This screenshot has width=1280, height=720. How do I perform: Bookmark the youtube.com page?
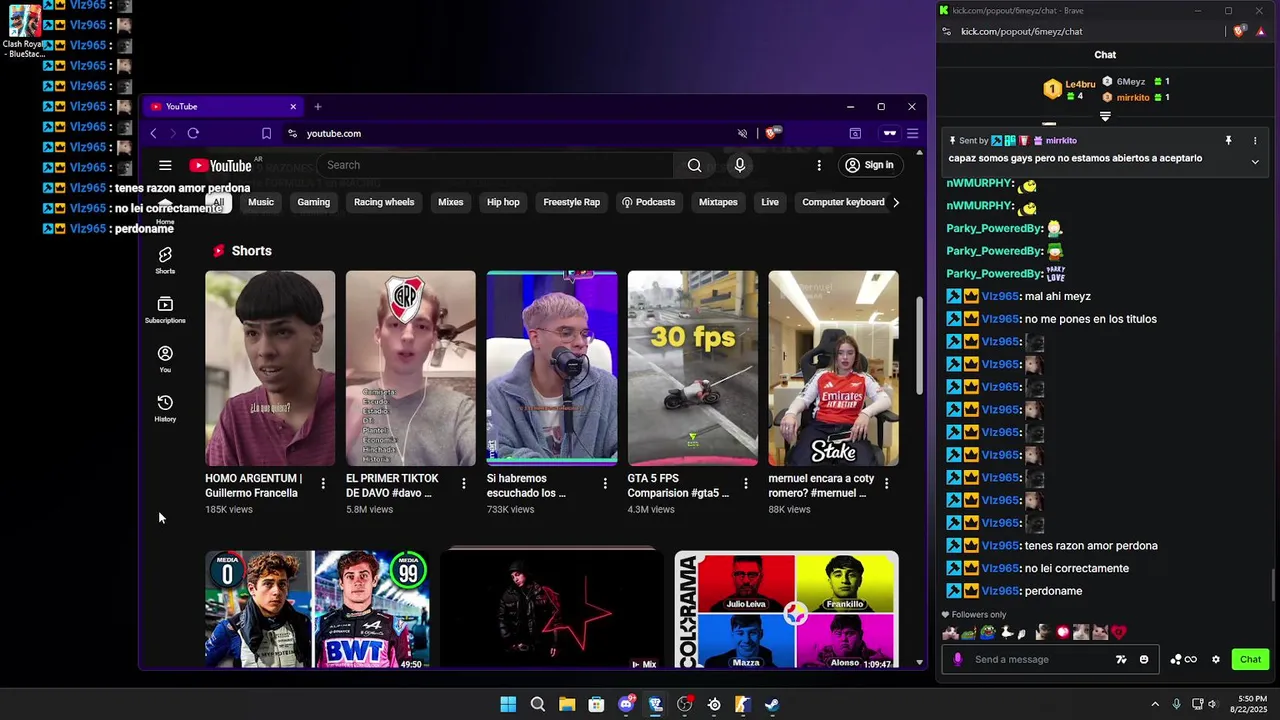266,133
